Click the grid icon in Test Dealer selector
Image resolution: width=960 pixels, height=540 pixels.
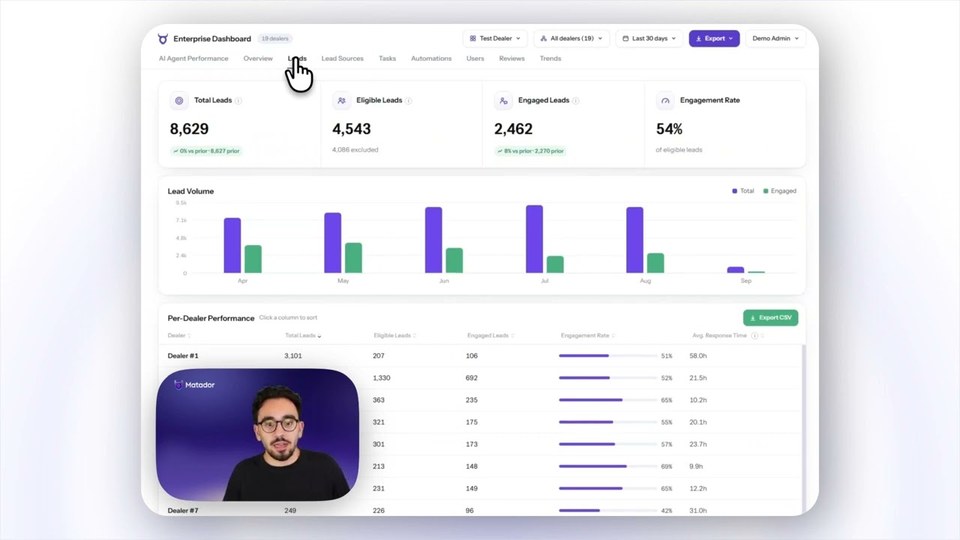(x=473, y=39)
